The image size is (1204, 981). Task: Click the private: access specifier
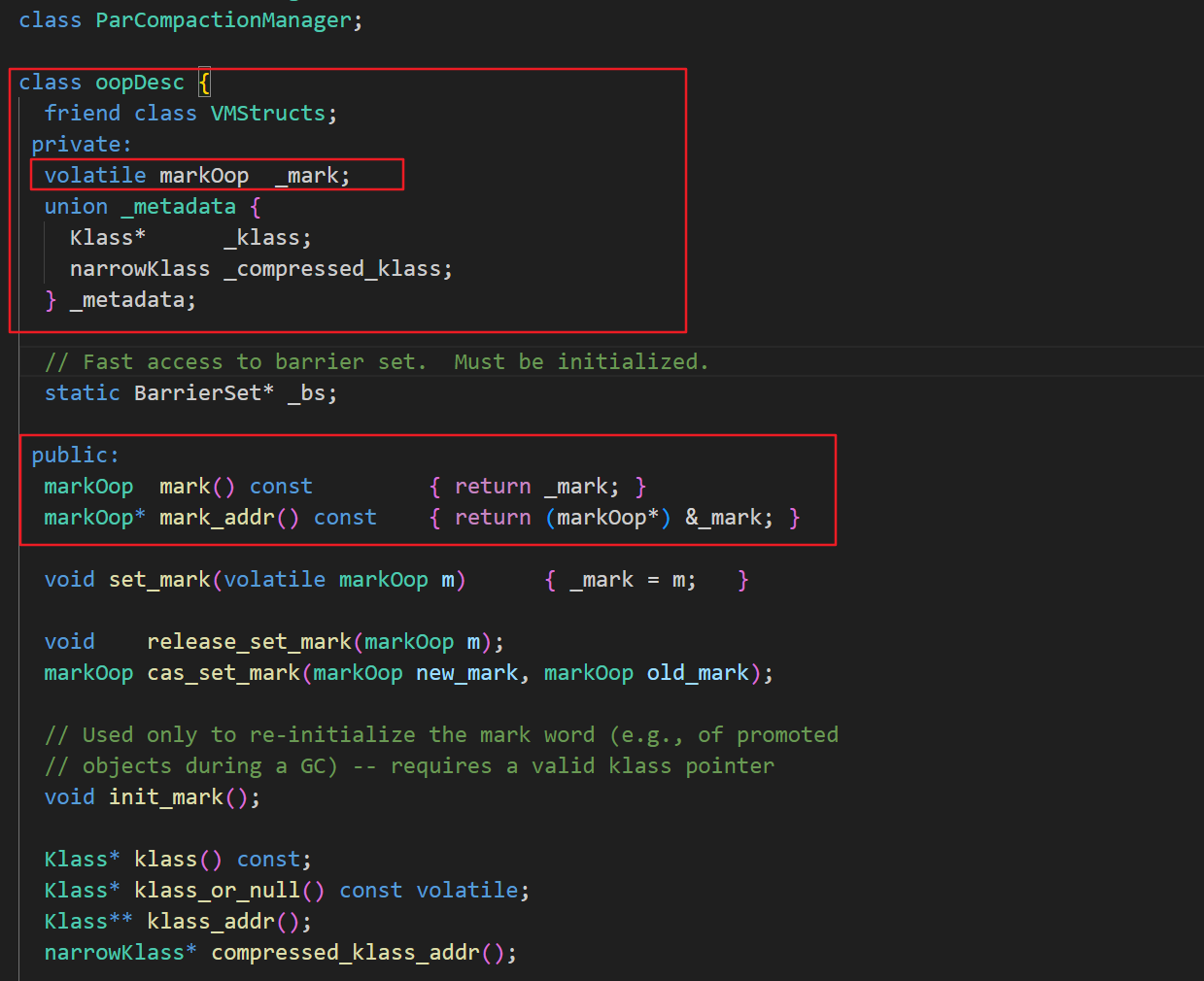pos(81,145)
